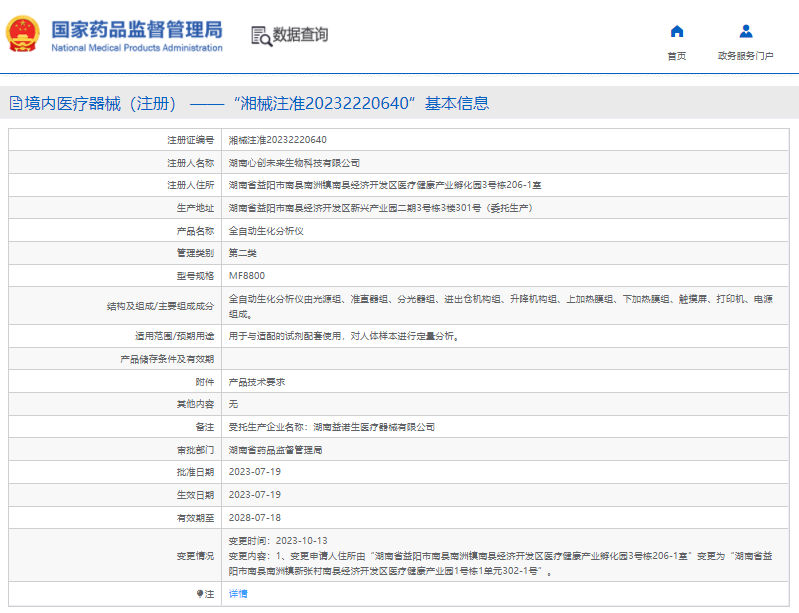Click the 适用范围/预期用途 label
The height and width of the screenshot is (613, 799).
point(175,336)
